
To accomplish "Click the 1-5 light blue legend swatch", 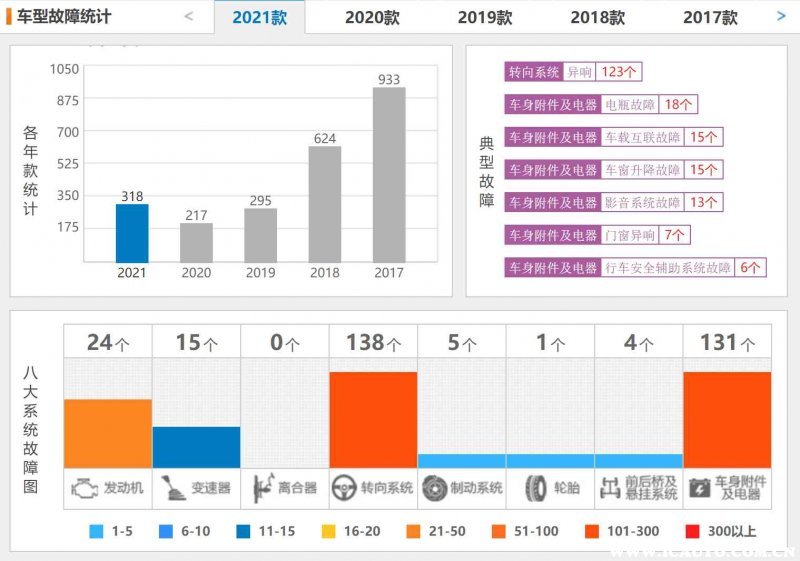I will pos(96,531).
